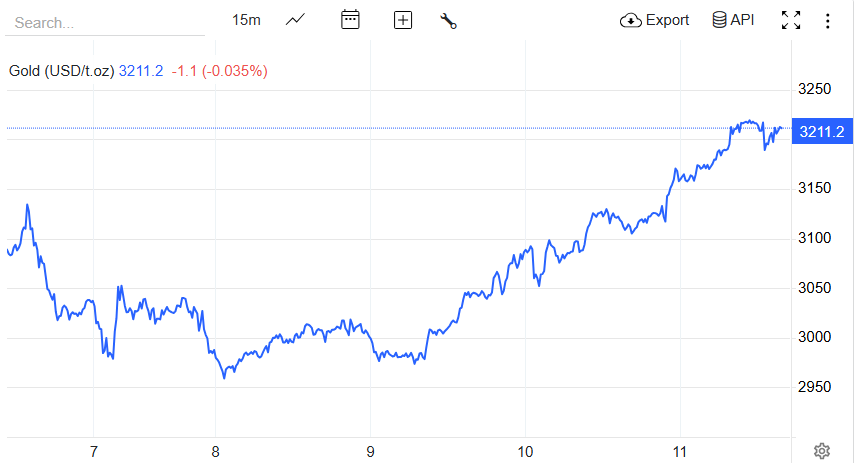Click the date 11 axis label
855x463 pixels.
(680, 452)
